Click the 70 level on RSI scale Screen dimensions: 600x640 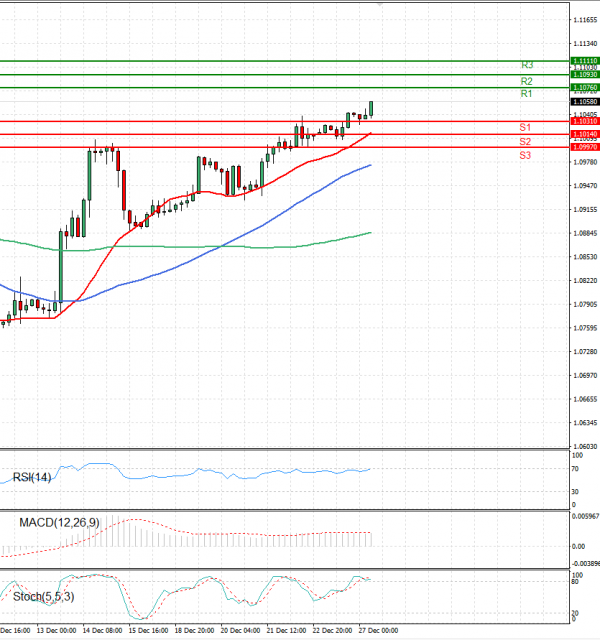pos(575,469)
